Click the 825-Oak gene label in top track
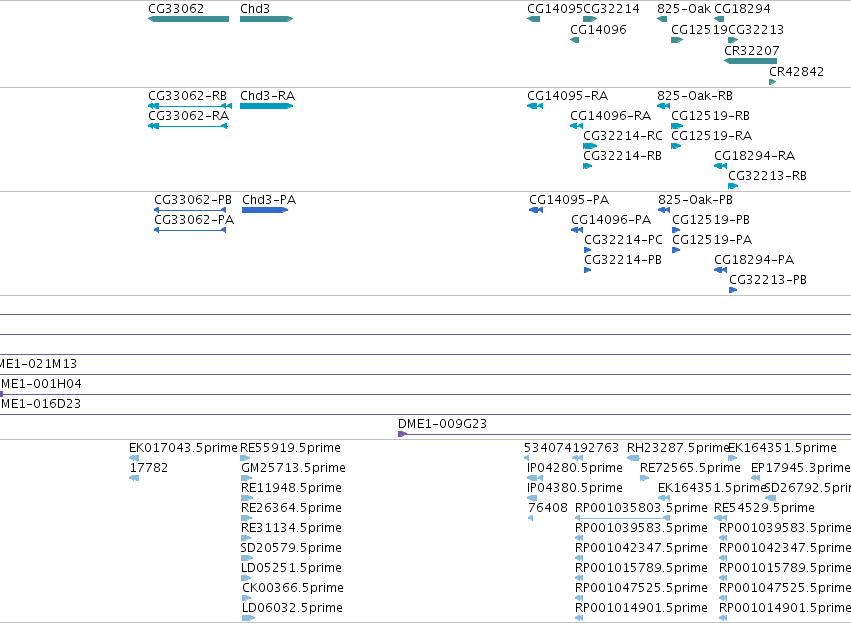851x623 pixels. point(684,9)
